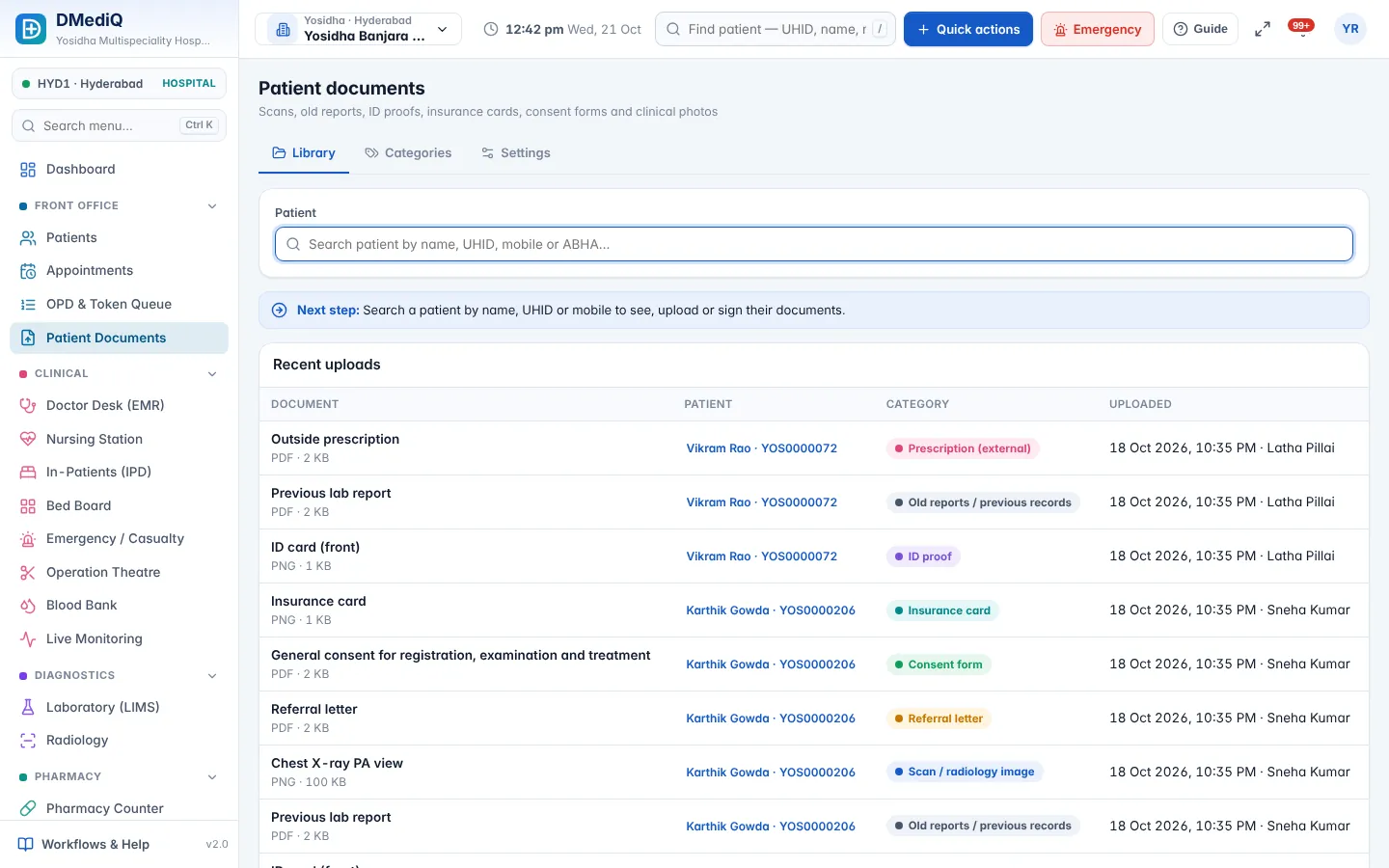Switch to the Library tab

(x=304, y=153)
